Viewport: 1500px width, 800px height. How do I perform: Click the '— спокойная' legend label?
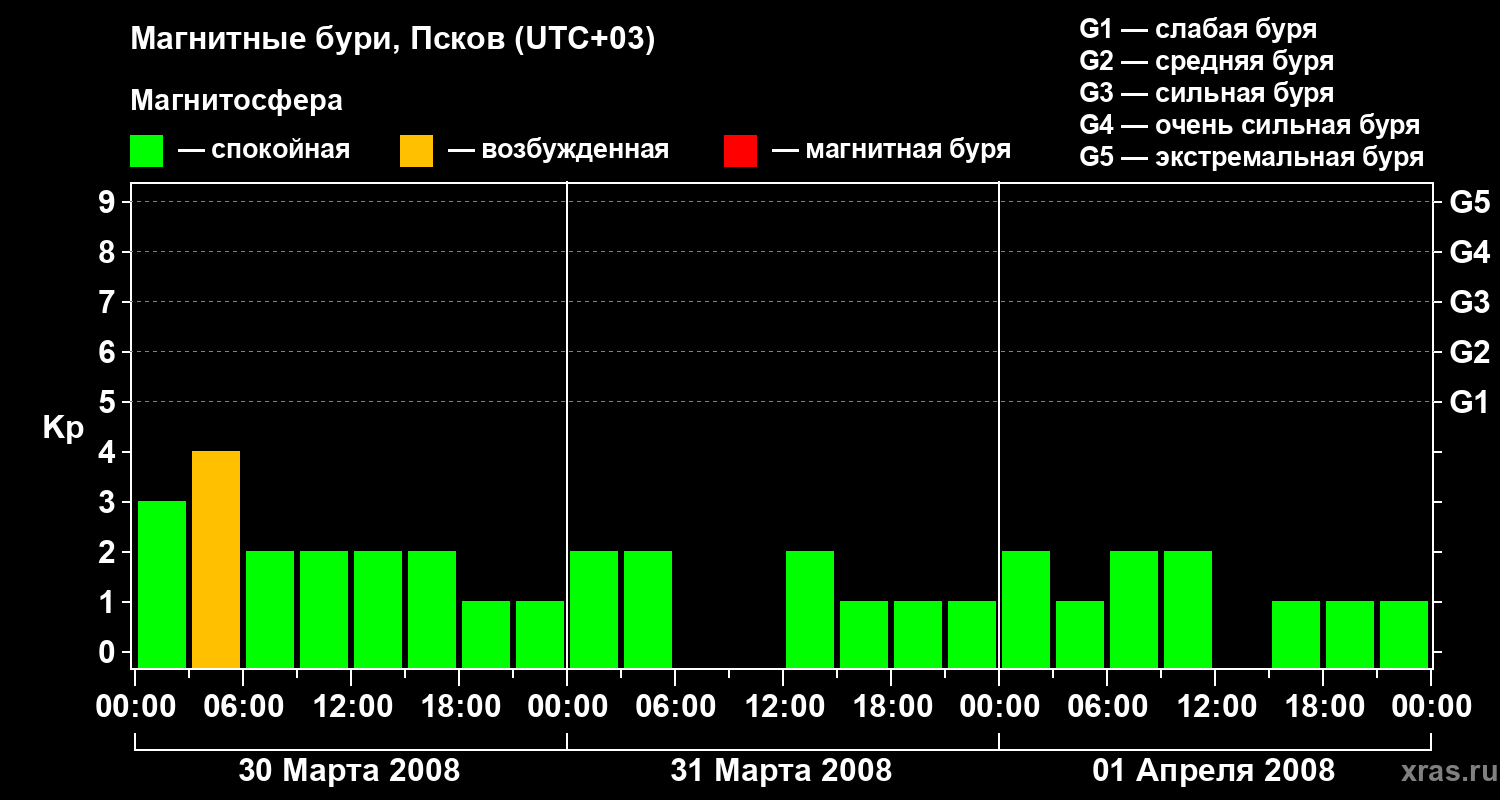pyautogui.click(x=264, y=150)
